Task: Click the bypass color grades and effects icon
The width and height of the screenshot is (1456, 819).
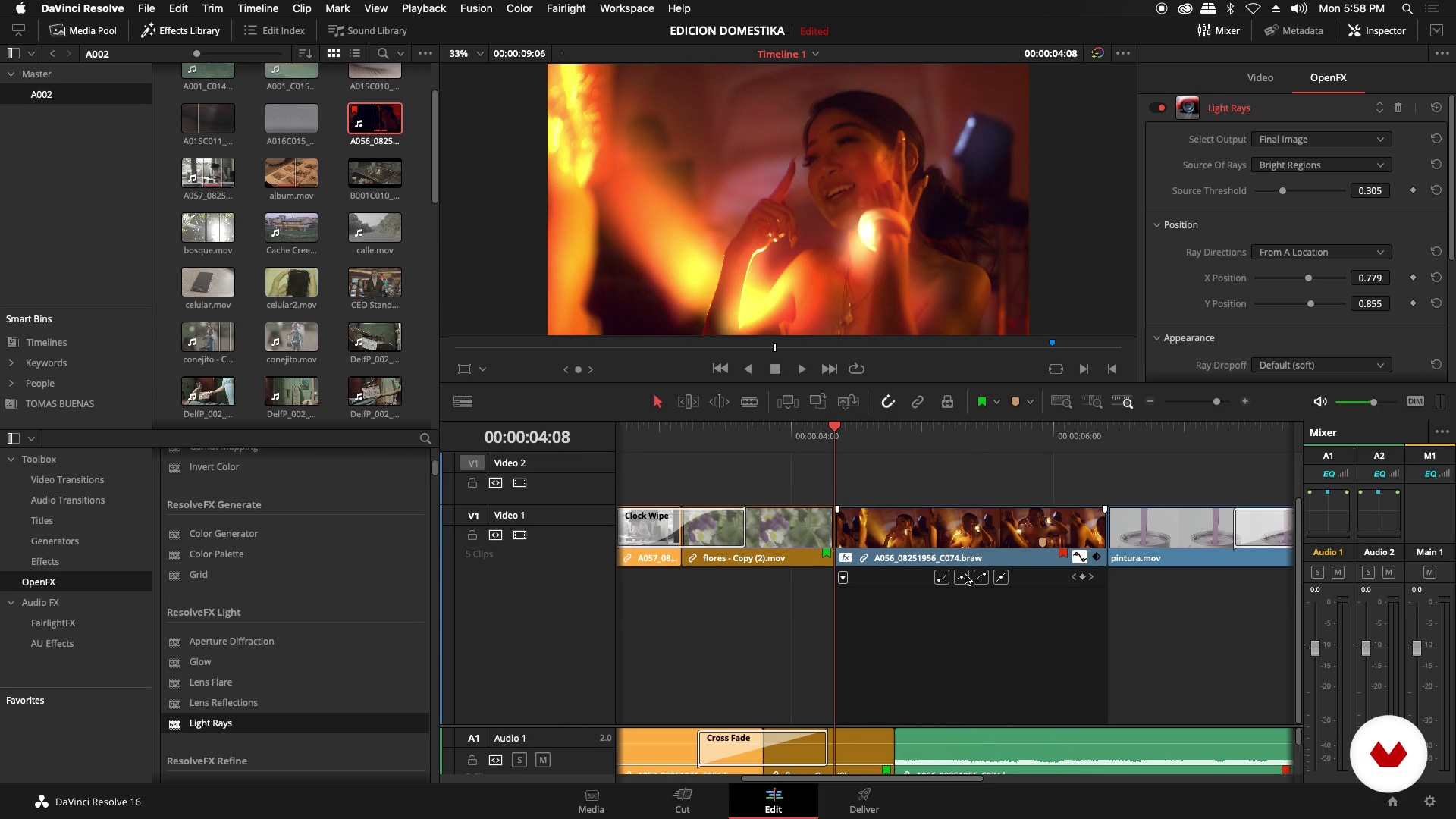Action: pyautogui.click(x=1097, y=53)
